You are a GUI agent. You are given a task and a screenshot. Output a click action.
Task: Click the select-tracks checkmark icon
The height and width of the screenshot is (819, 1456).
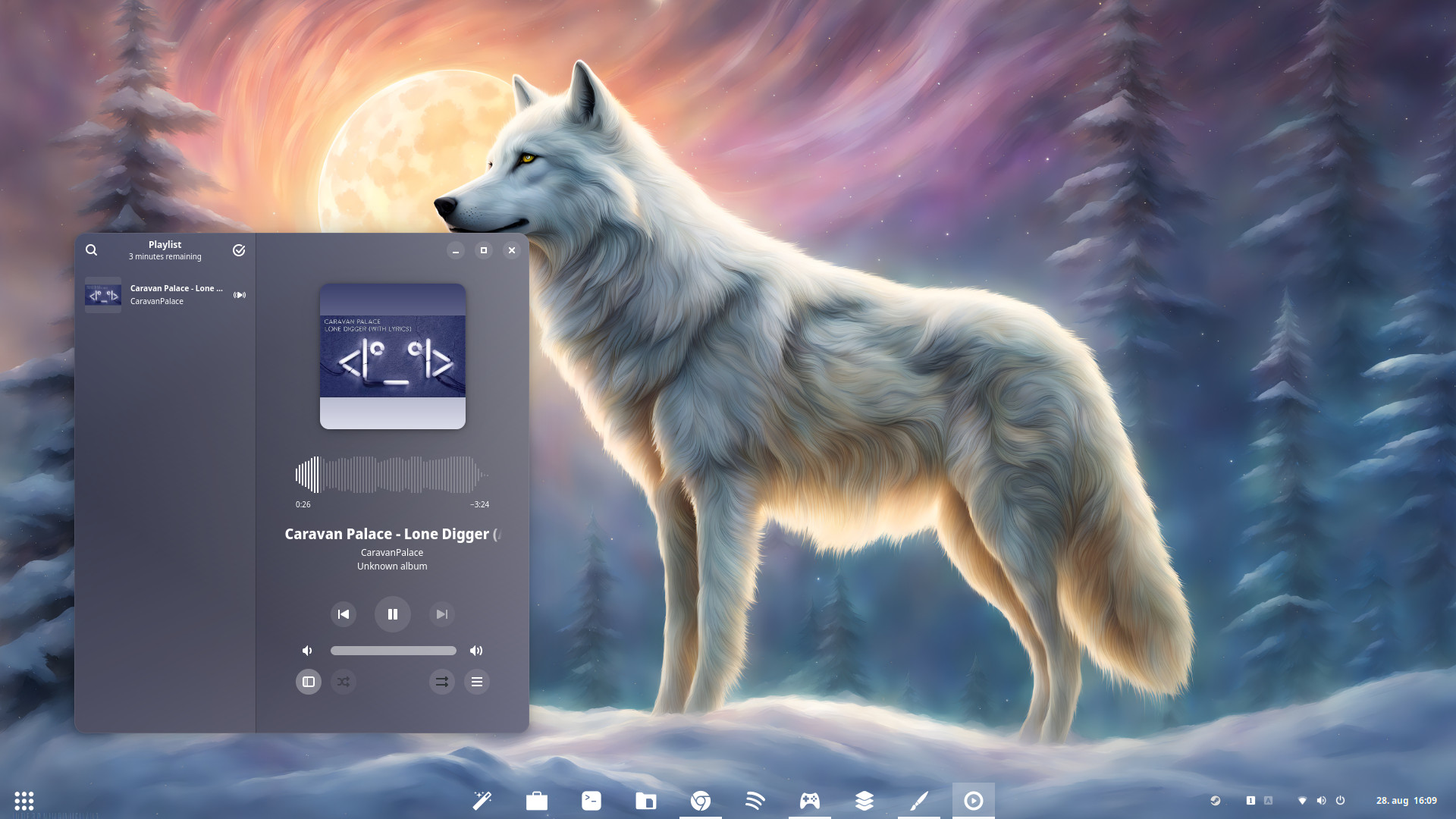[x=239, y=250]
